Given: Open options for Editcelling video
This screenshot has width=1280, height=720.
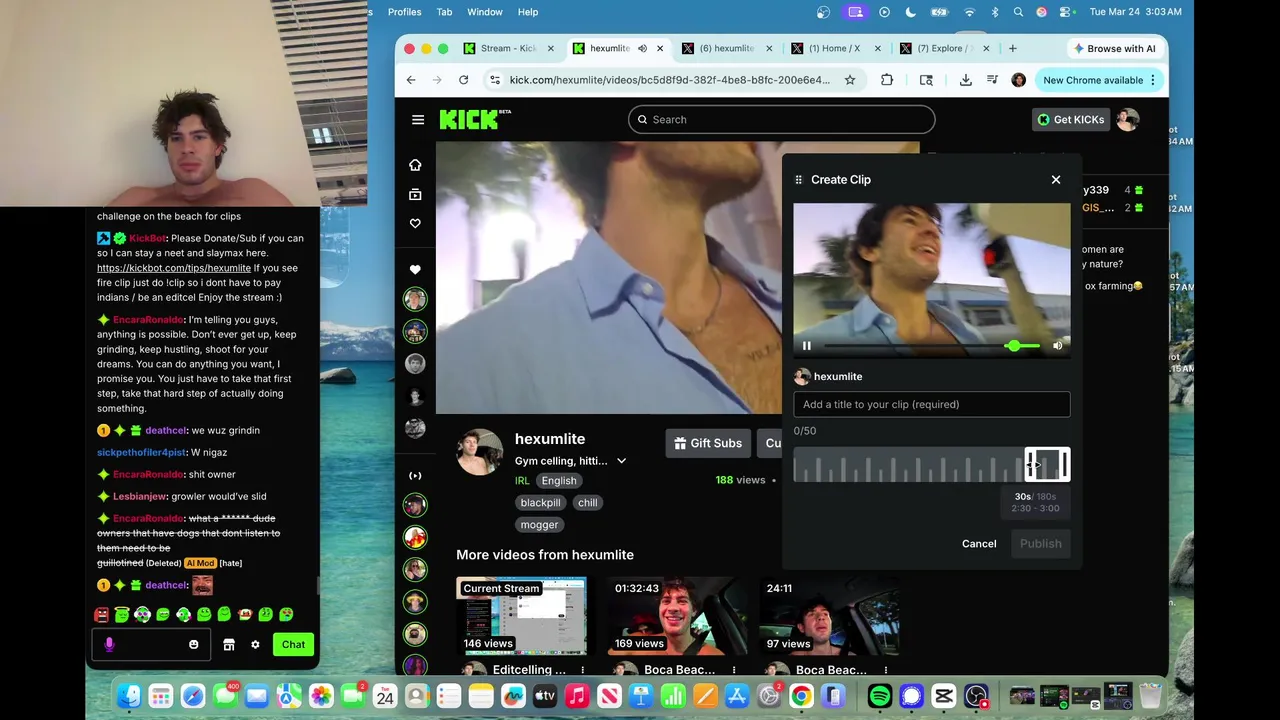Looking at the screenshot, I should (x=582, y=670).
